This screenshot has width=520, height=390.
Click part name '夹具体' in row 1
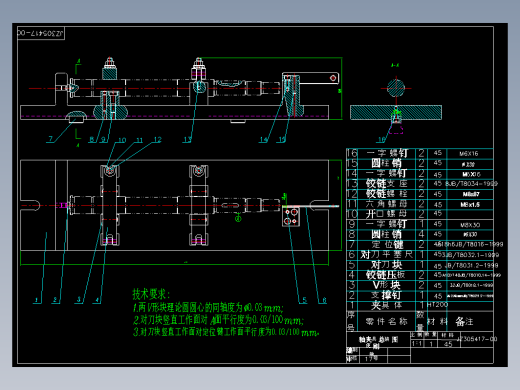click(x=386, y=305)
